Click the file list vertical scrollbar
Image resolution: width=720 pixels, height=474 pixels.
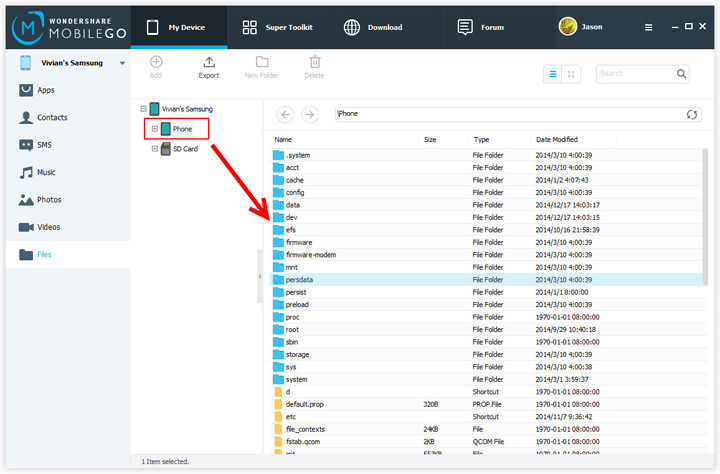705,217
